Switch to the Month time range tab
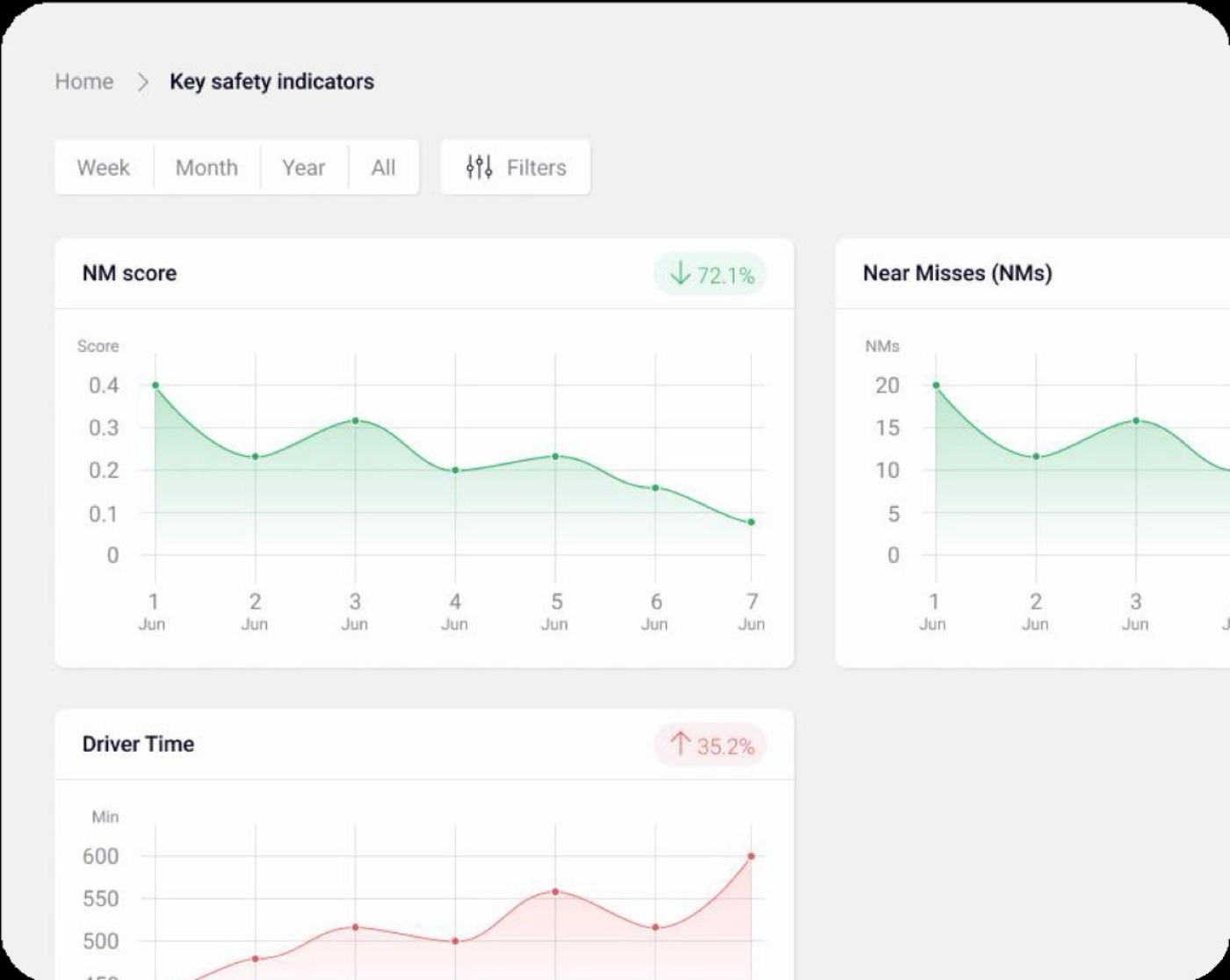The image size is (1230, 980). 206,167
